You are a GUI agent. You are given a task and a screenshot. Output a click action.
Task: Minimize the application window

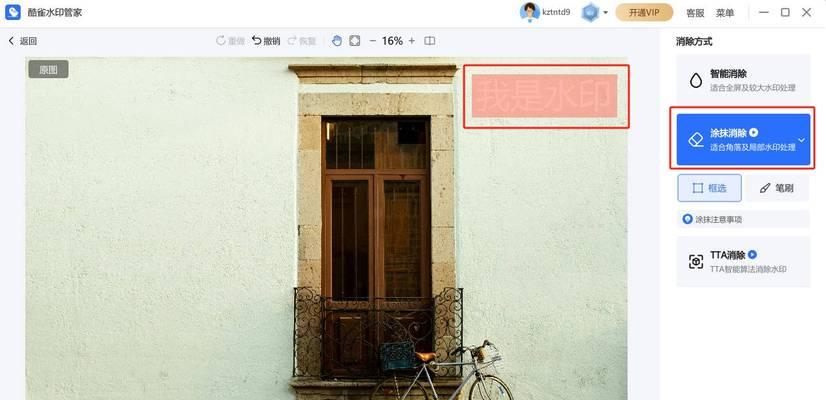pyautogui.click(x=764, y=12)
